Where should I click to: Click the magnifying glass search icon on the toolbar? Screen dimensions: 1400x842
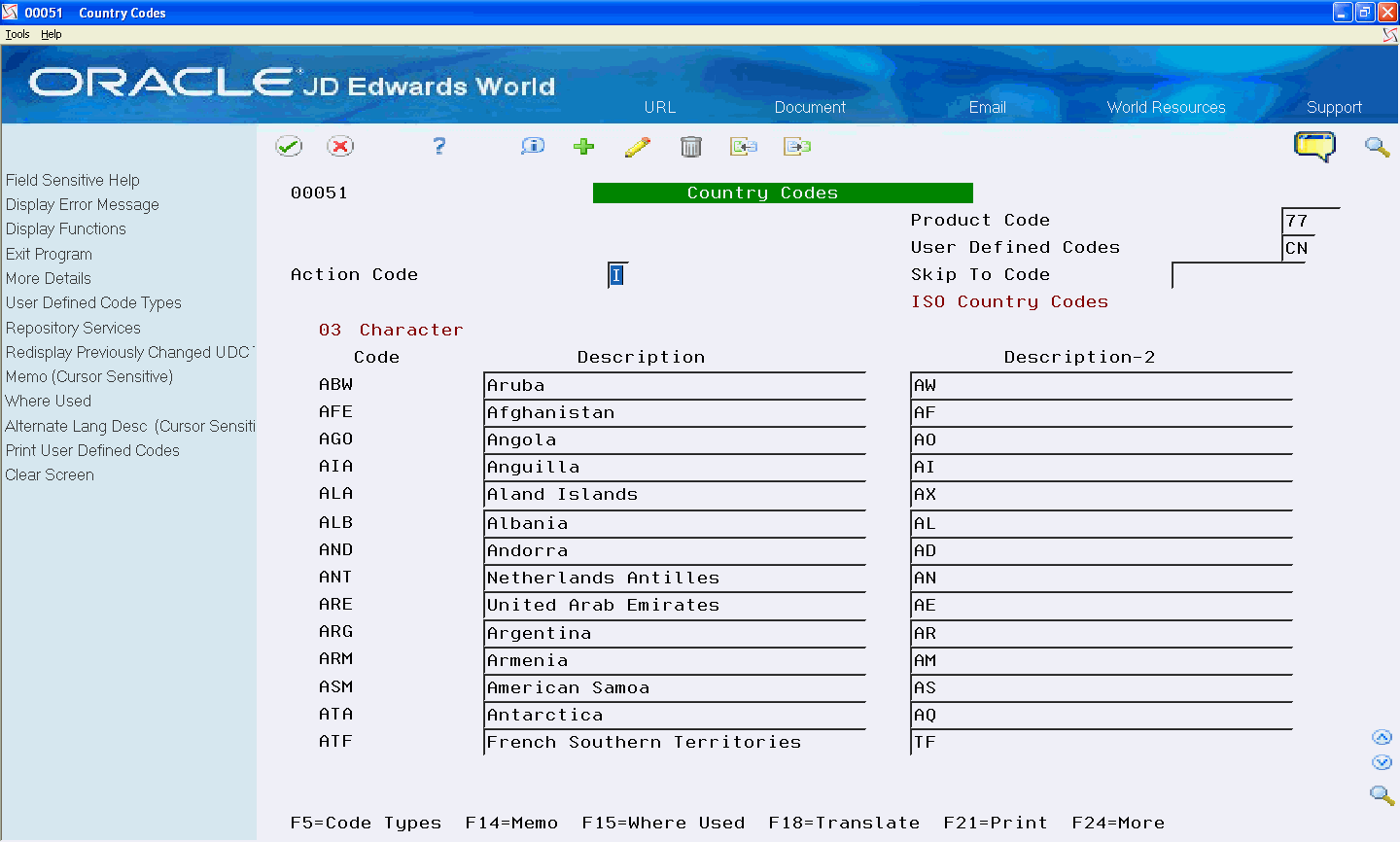[1377, 146]
